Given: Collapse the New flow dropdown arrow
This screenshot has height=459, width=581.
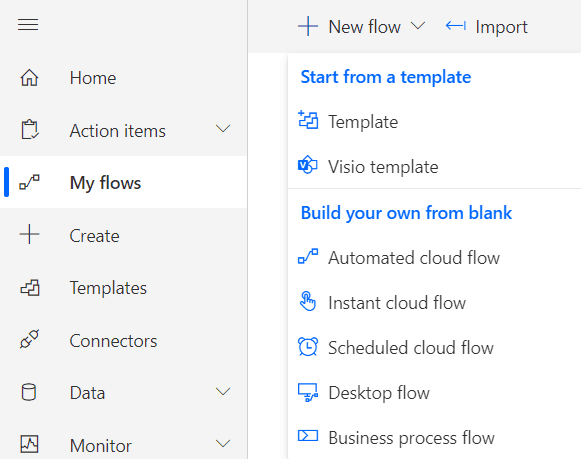Looking at the screenshot, I should pyautogui.click(x=418, y=26).
